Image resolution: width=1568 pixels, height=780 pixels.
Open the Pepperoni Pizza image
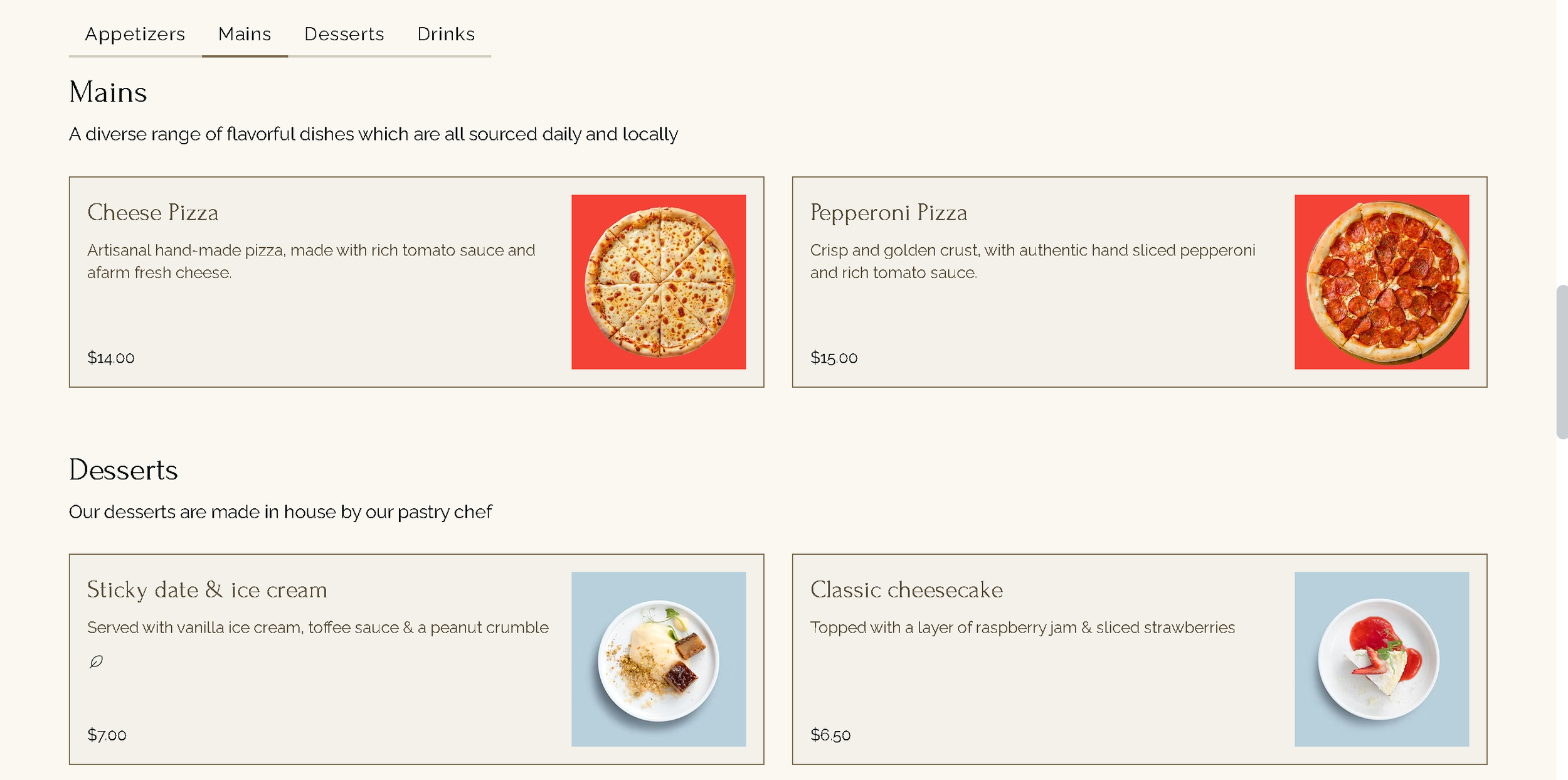(1381, 282)
